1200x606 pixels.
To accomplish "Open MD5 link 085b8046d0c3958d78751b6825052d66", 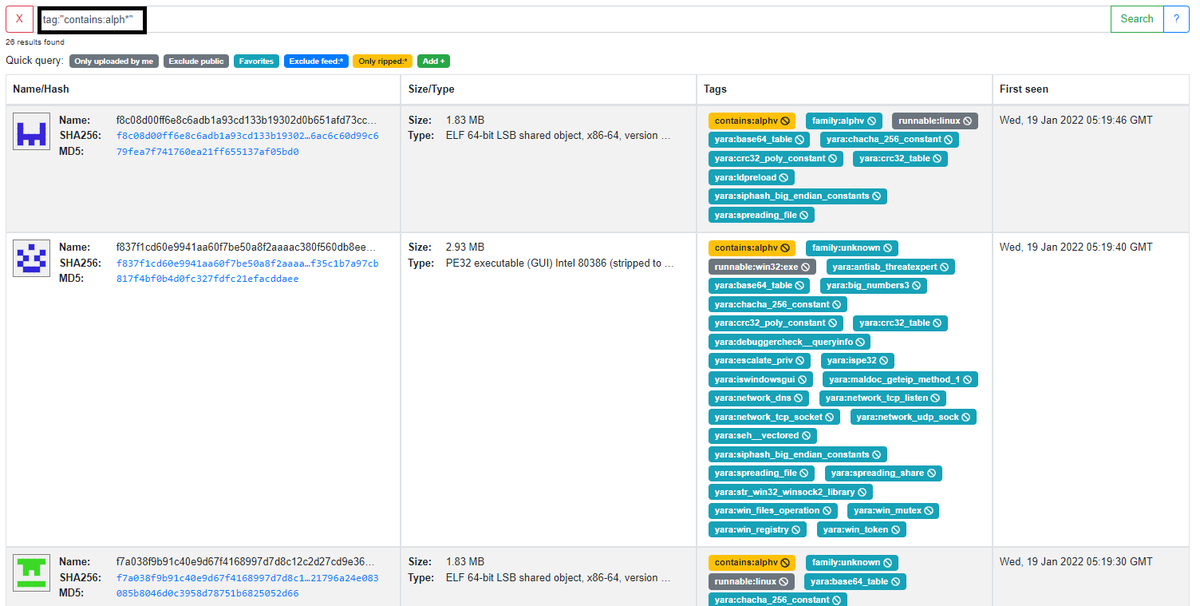I will 207,594.
